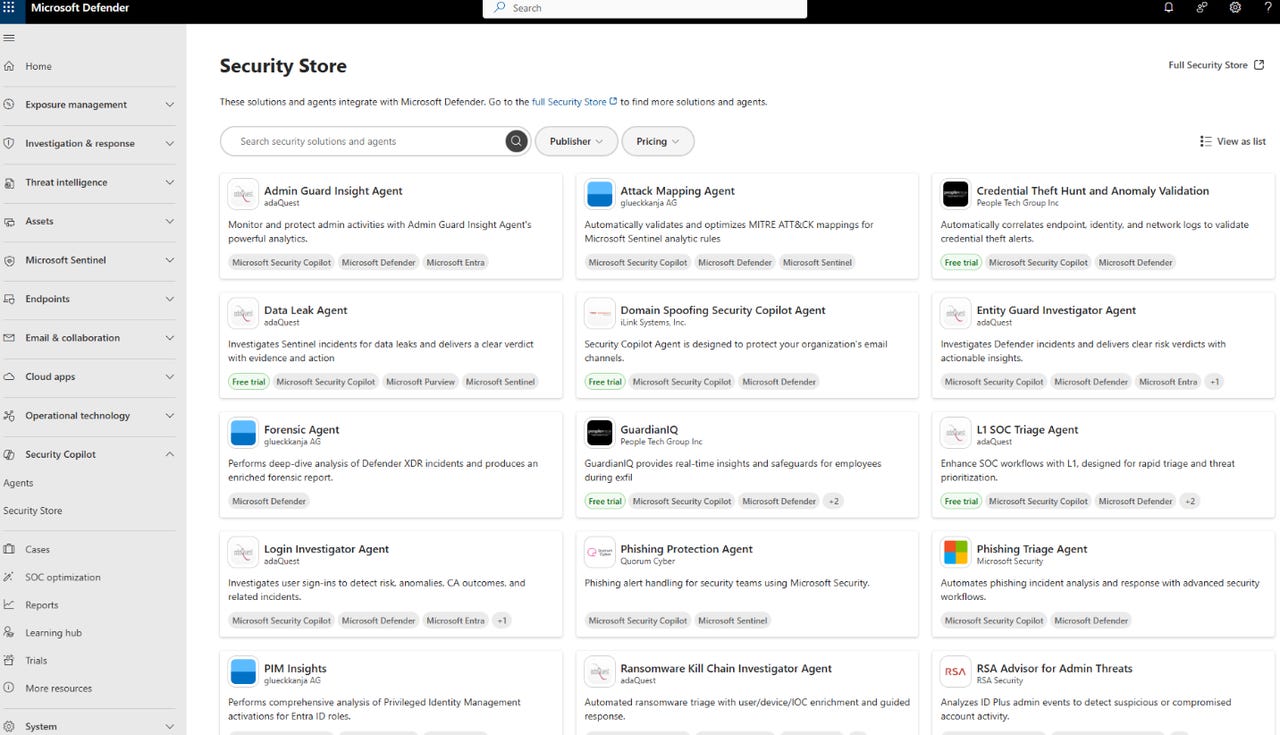1280x735 pixels.
Task: Click the notifications bell icon
Action: [x=1168, y=8]
